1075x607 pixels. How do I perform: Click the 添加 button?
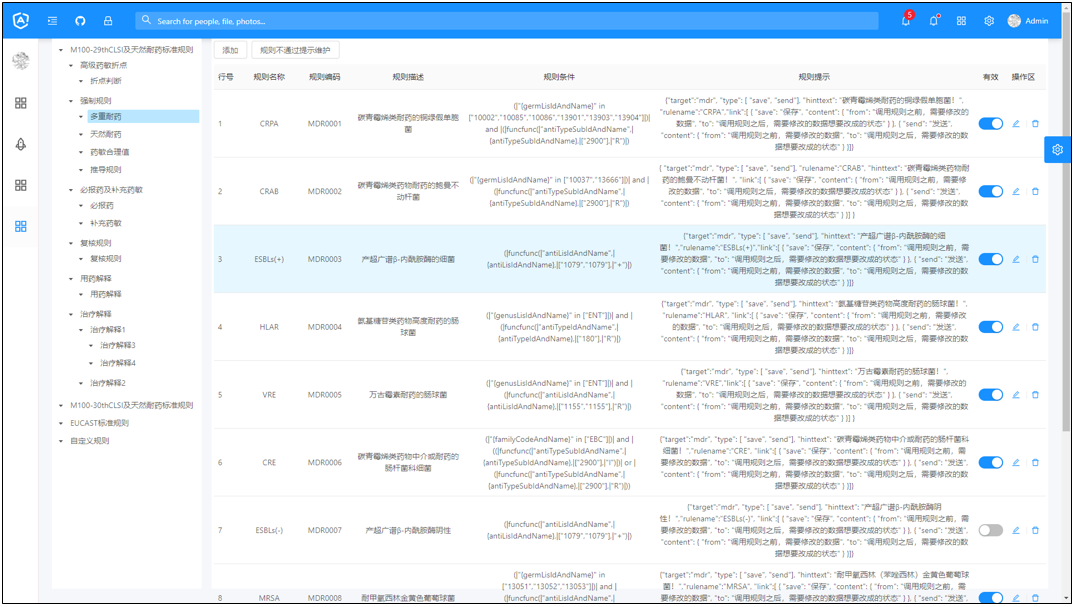[230, 50]
